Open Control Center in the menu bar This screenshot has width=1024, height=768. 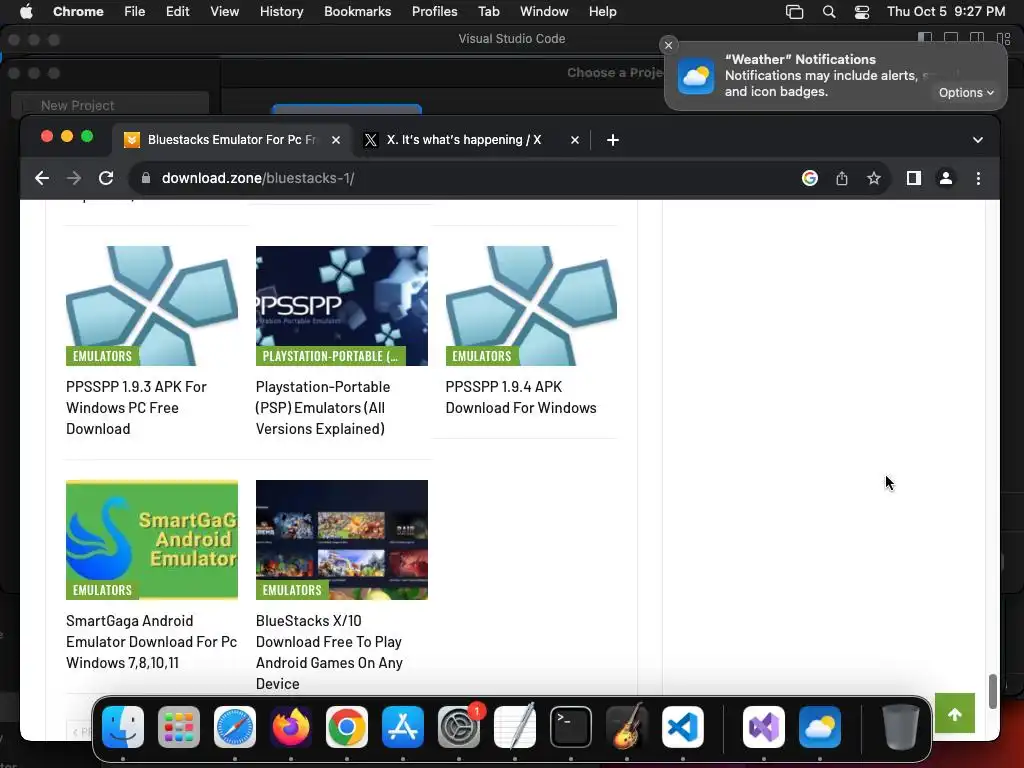pyautogui.click(x=862, y=12)
